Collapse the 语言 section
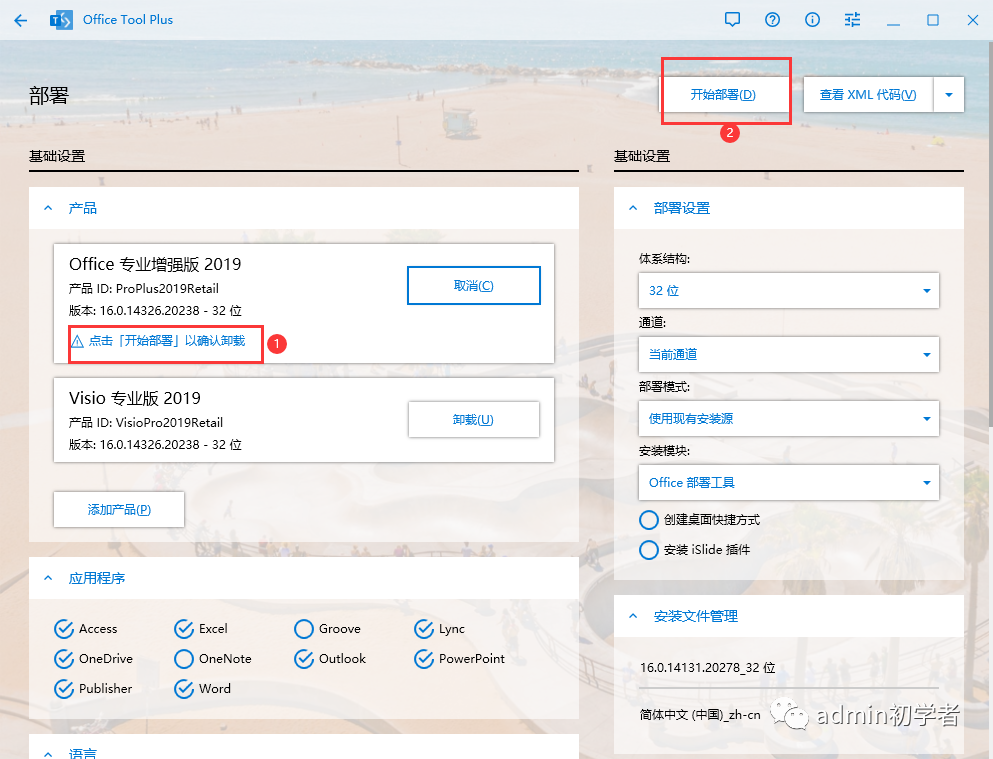 (48, 753)
